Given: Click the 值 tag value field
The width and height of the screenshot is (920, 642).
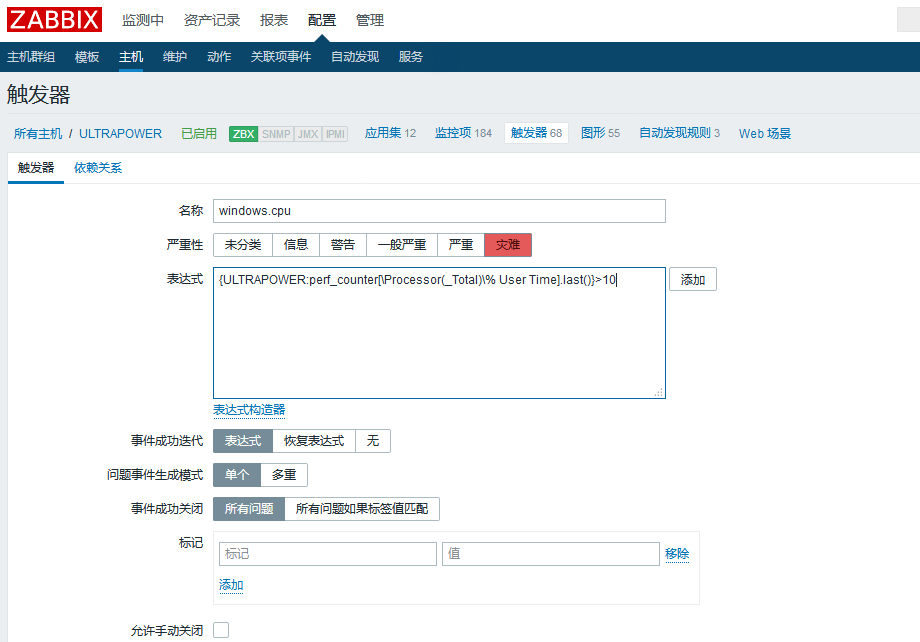Looking at the screenshot, I should tap(550, 553).
